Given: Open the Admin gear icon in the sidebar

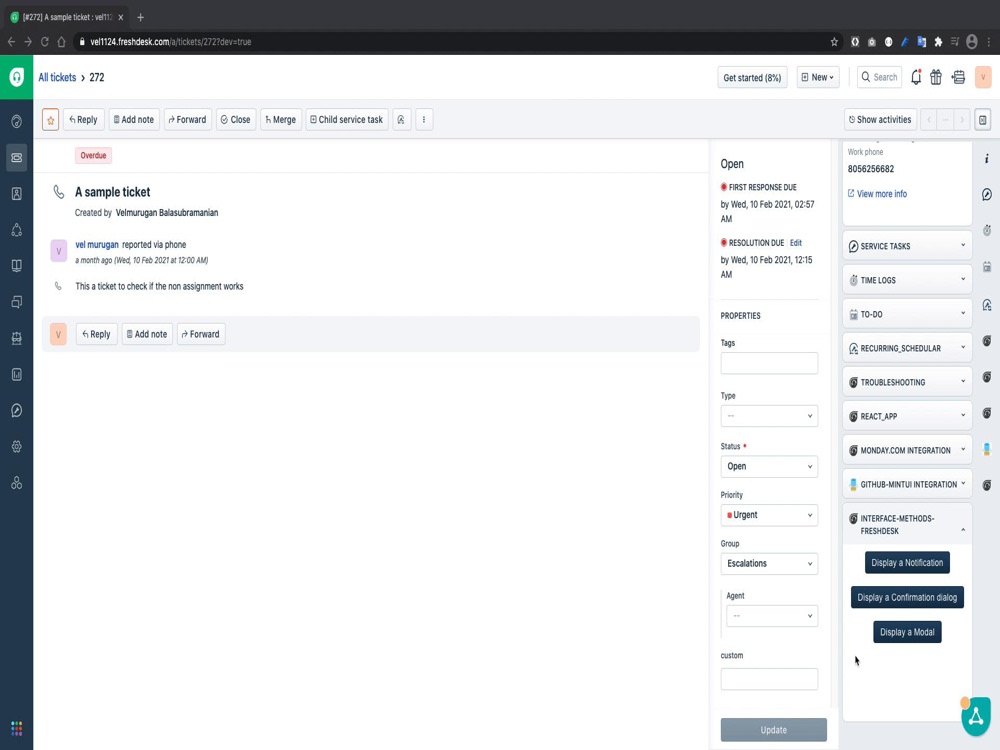Looking at the screenshot, I should click(17, 447).
